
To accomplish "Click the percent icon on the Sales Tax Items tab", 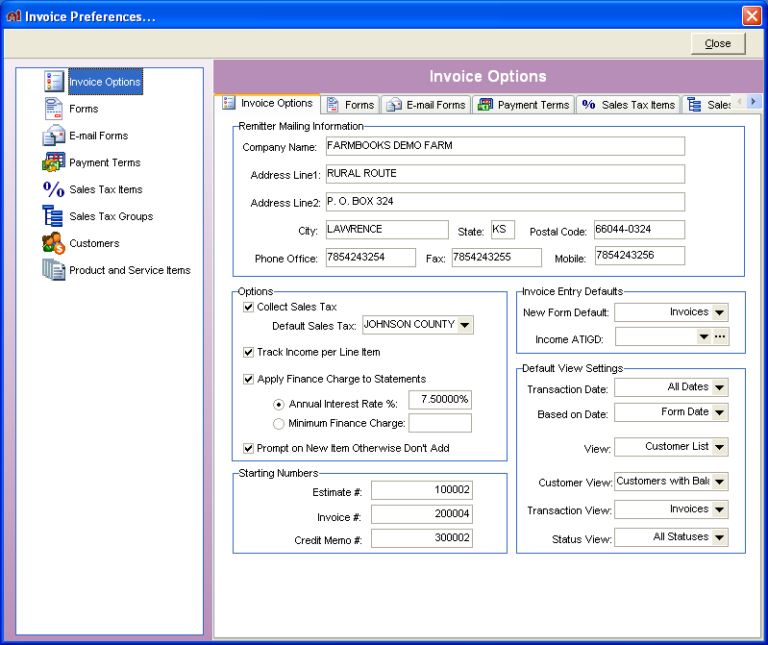I will pos(589,104).
